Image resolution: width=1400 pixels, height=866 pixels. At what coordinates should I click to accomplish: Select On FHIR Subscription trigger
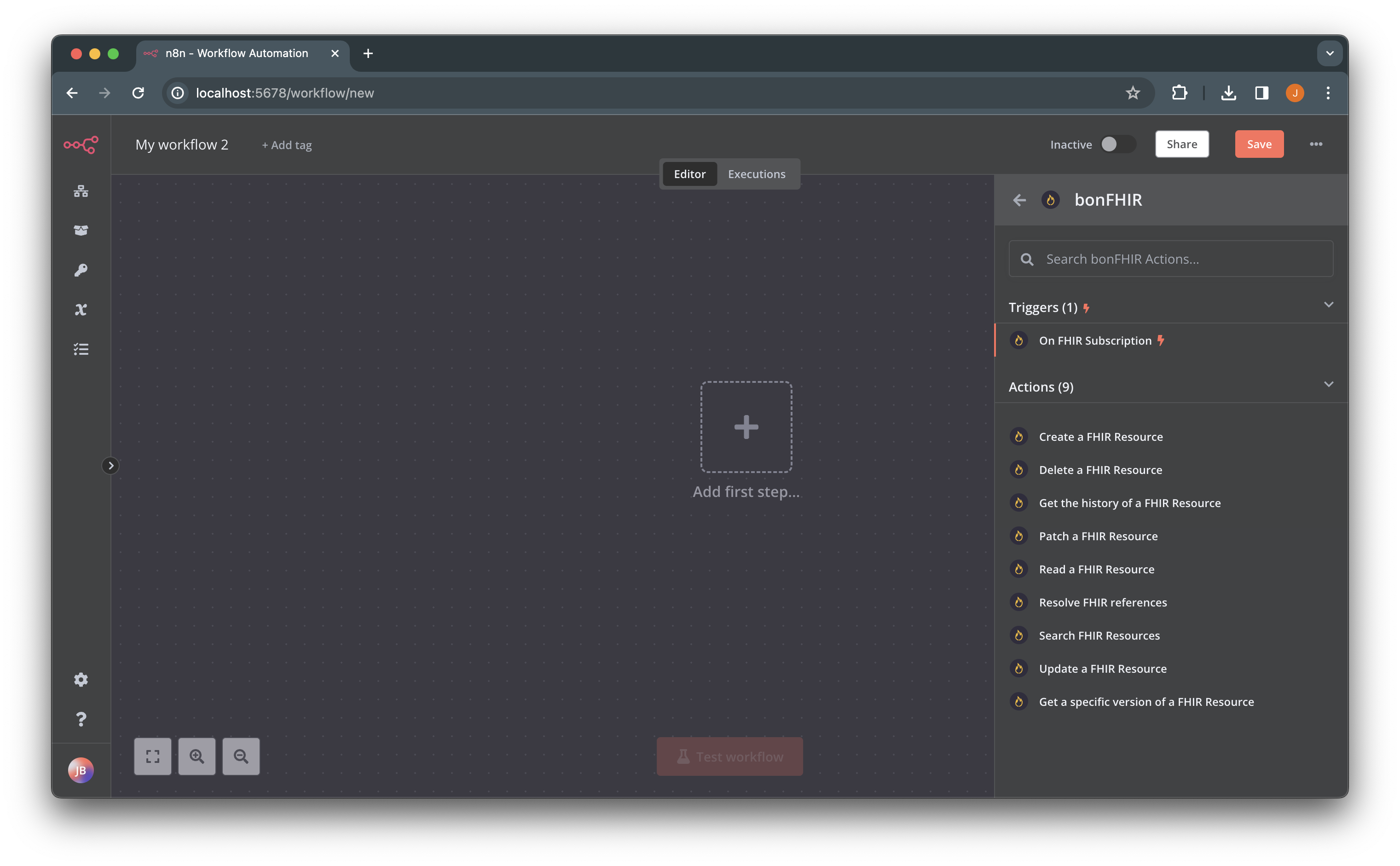(1171, 341)
